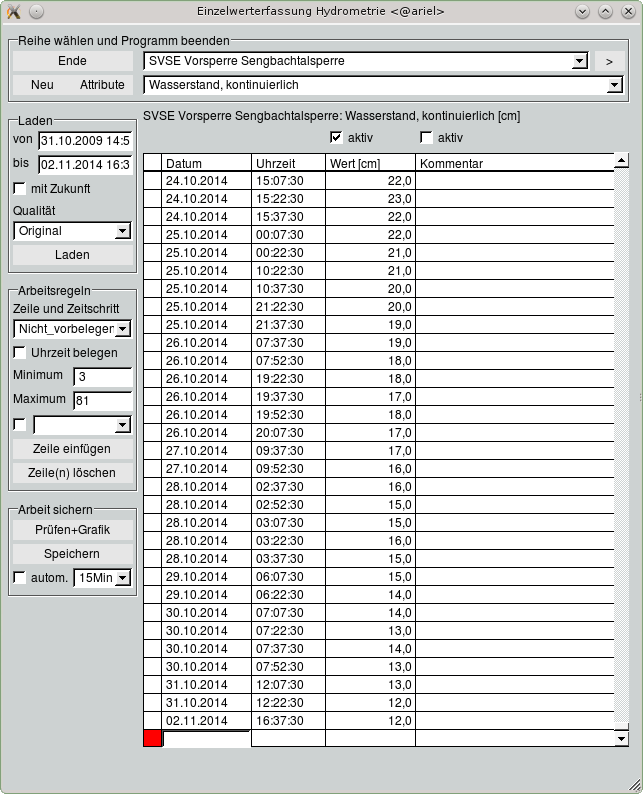Click the 'Zeile einfügen' button
643x794 pixels.
pos(72,449)
